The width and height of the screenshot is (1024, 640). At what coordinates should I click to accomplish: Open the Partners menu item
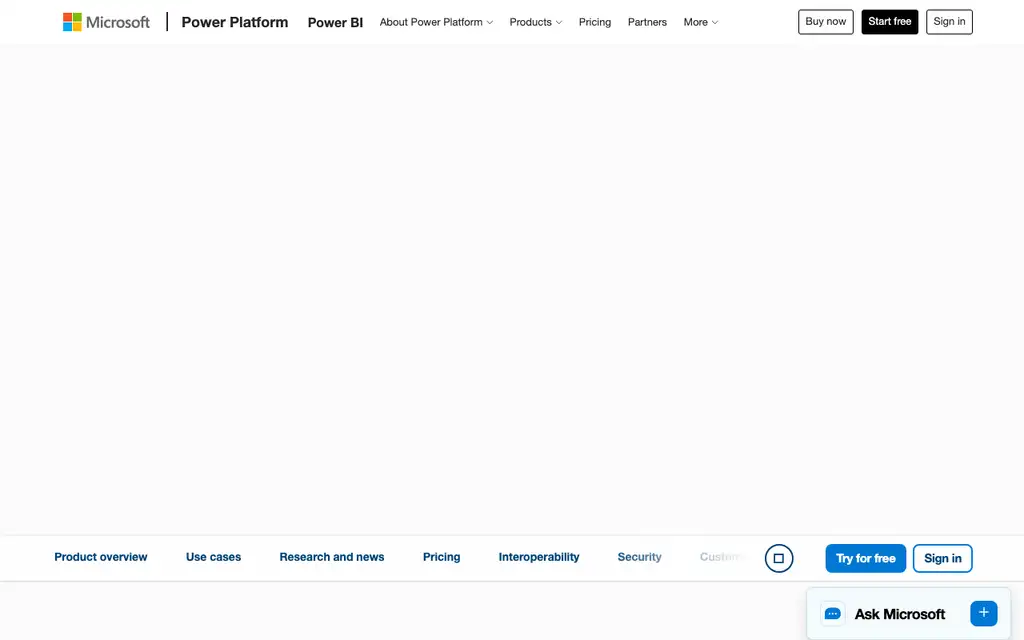(647, 22)
